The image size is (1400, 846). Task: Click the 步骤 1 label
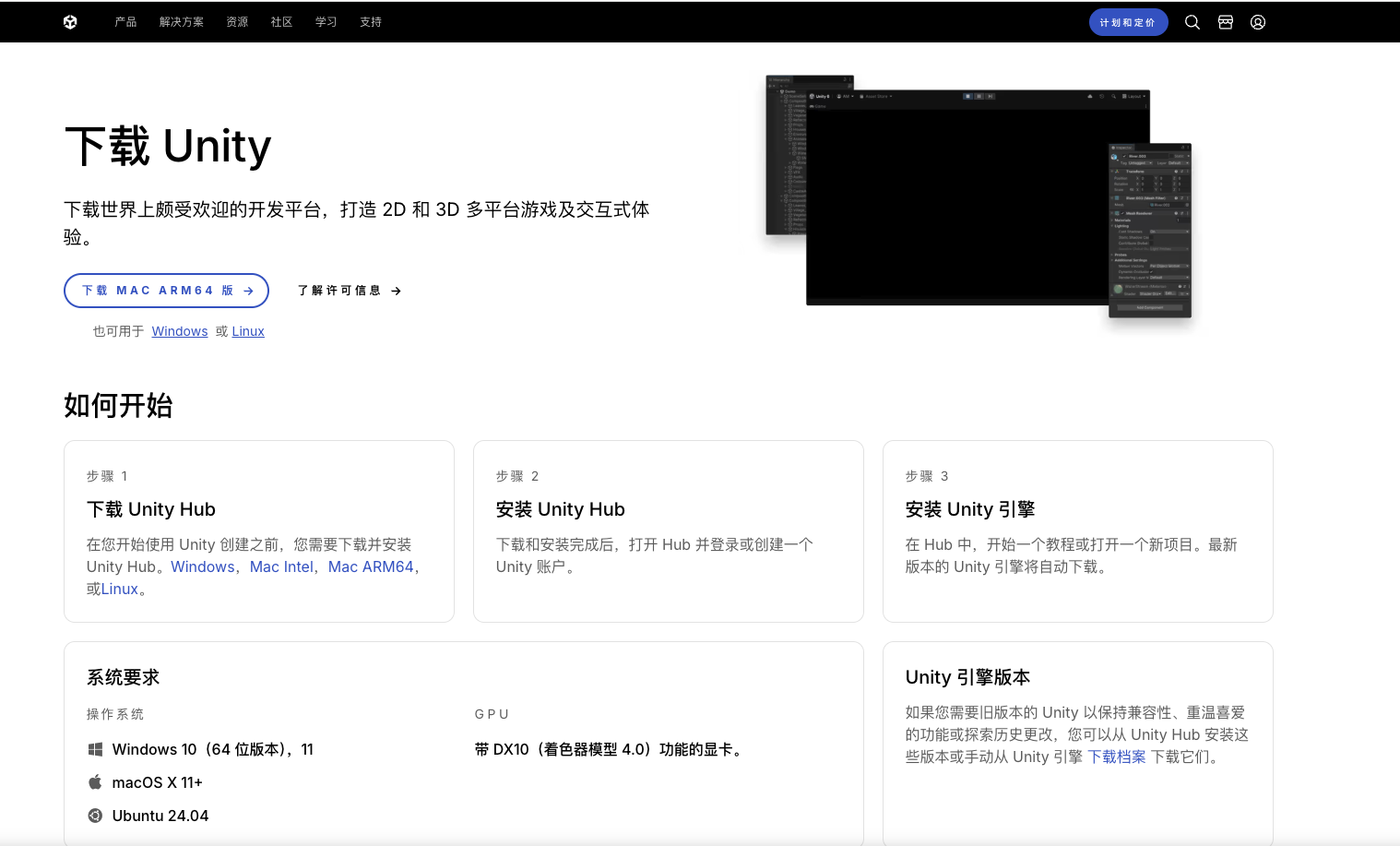coord(107,476)
